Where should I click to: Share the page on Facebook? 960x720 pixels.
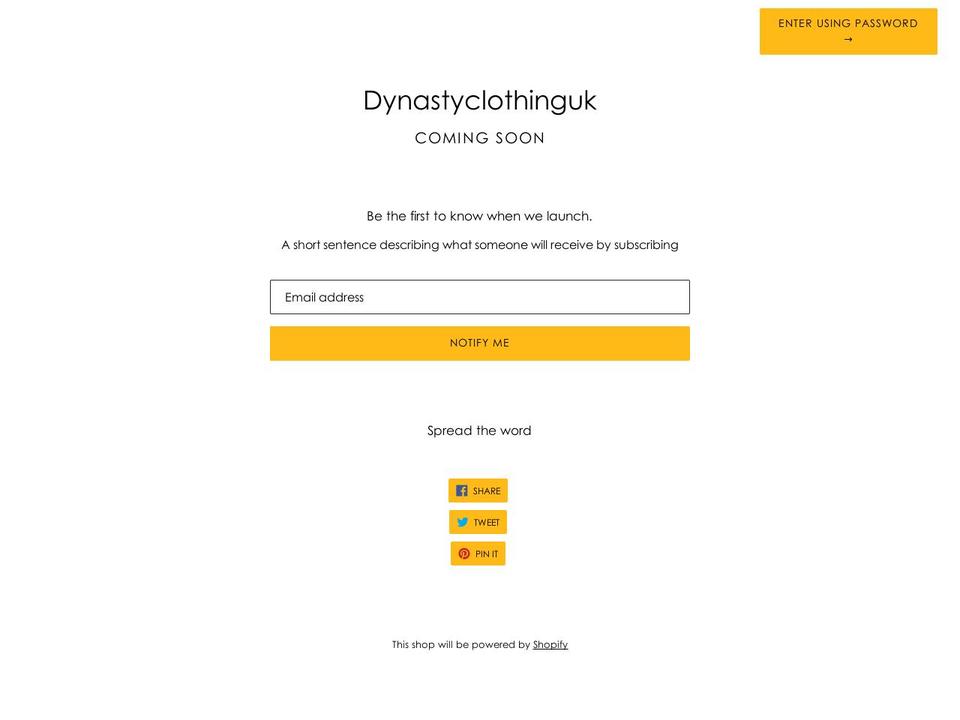[478, 490]
